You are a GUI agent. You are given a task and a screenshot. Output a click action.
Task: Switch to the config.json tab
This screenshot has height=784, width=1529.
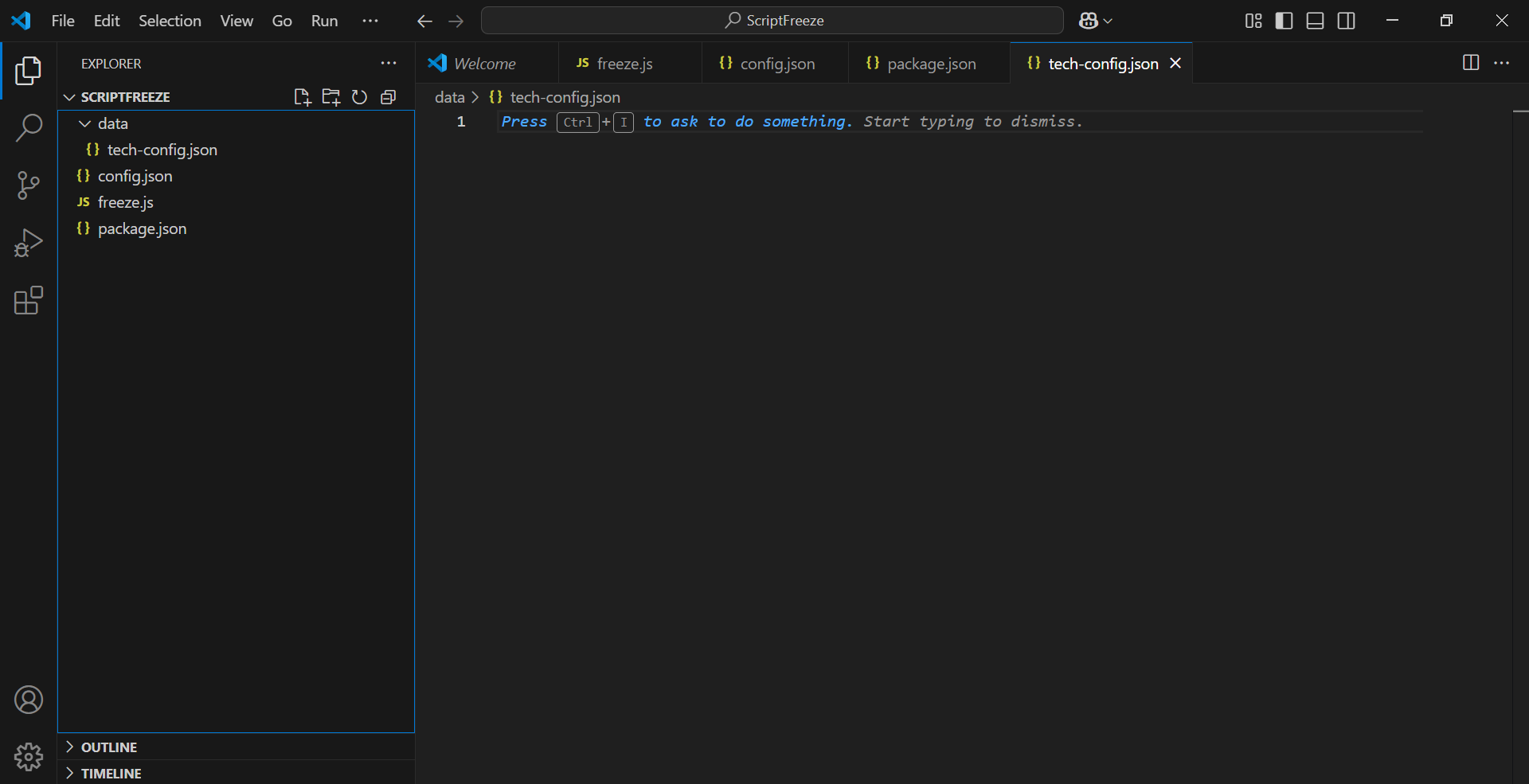click(x=775, y=63)
